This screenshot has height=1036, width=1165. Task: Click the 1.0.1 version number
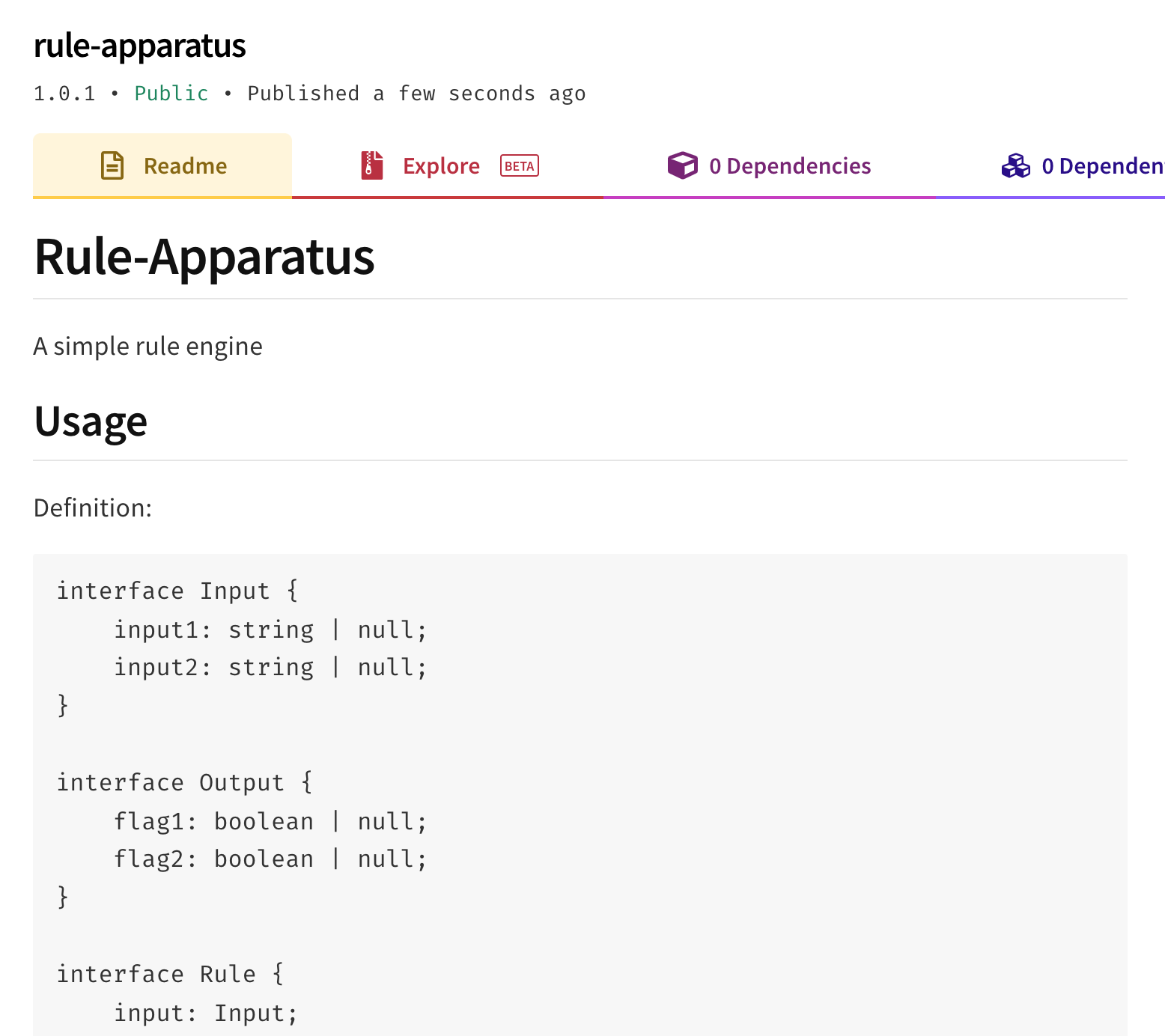(64, 94)
